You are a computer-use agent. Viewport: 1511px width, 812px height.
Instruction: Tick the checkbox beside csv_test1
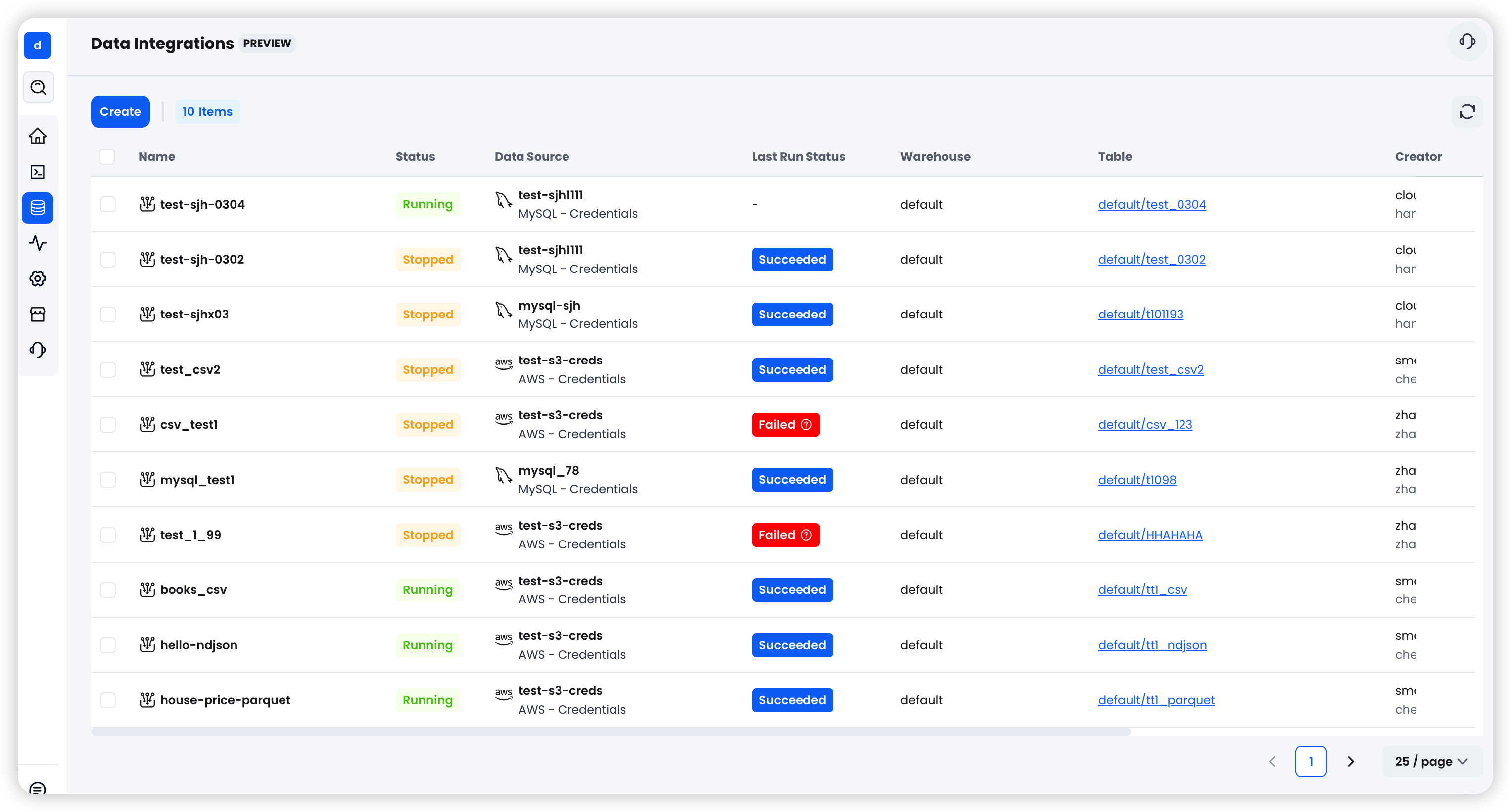tap(108, 424)
